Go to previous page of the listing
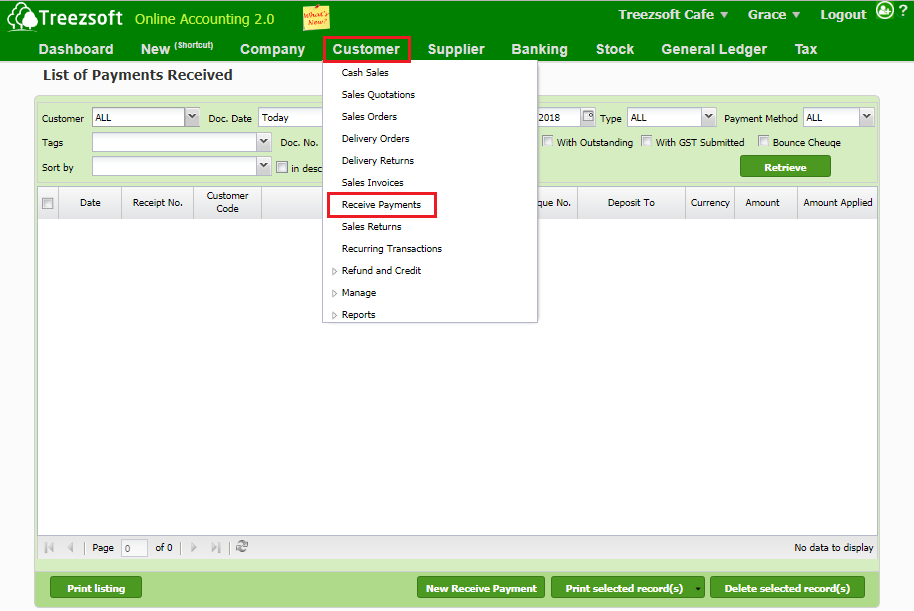This screenshot has height=611, width=914. coord(71,547)
